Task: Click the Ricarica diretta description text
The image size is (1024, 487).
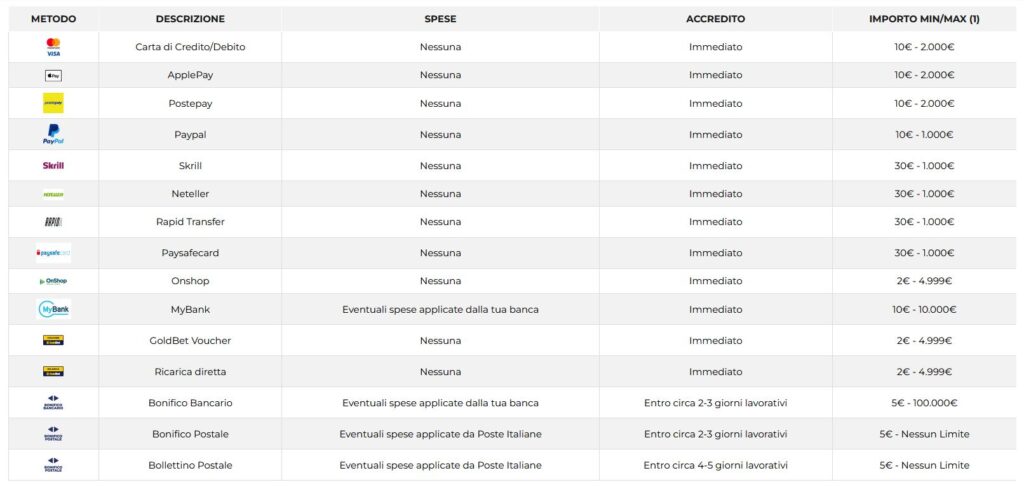Action: (190, 372)
